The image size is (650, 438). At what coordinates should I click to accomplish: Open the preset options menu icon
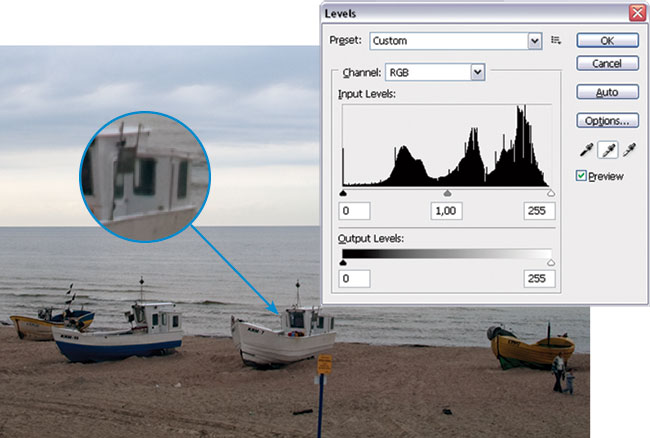(556, 40)
